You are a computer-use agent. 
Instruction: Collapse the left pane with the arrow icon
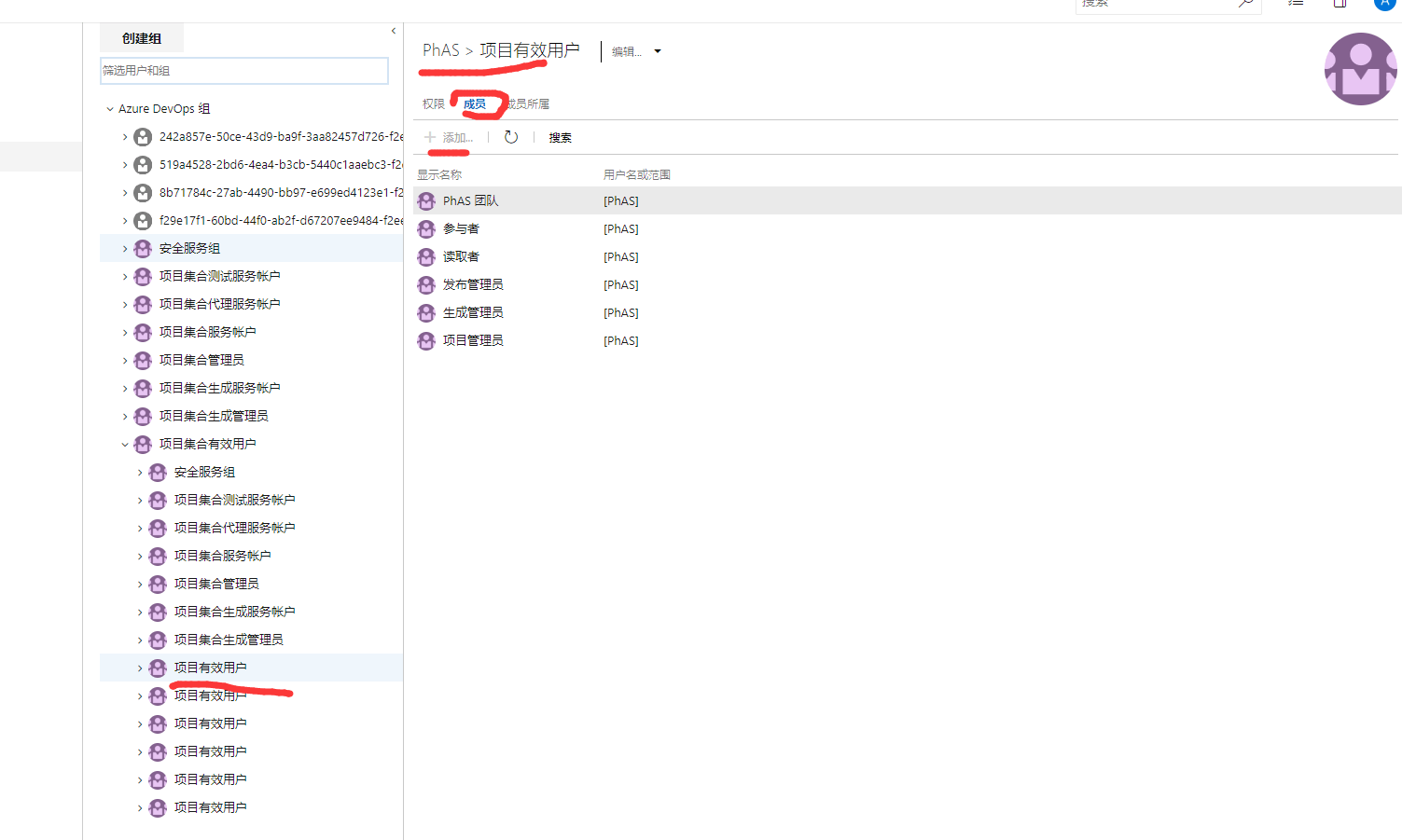click(394, 31)
